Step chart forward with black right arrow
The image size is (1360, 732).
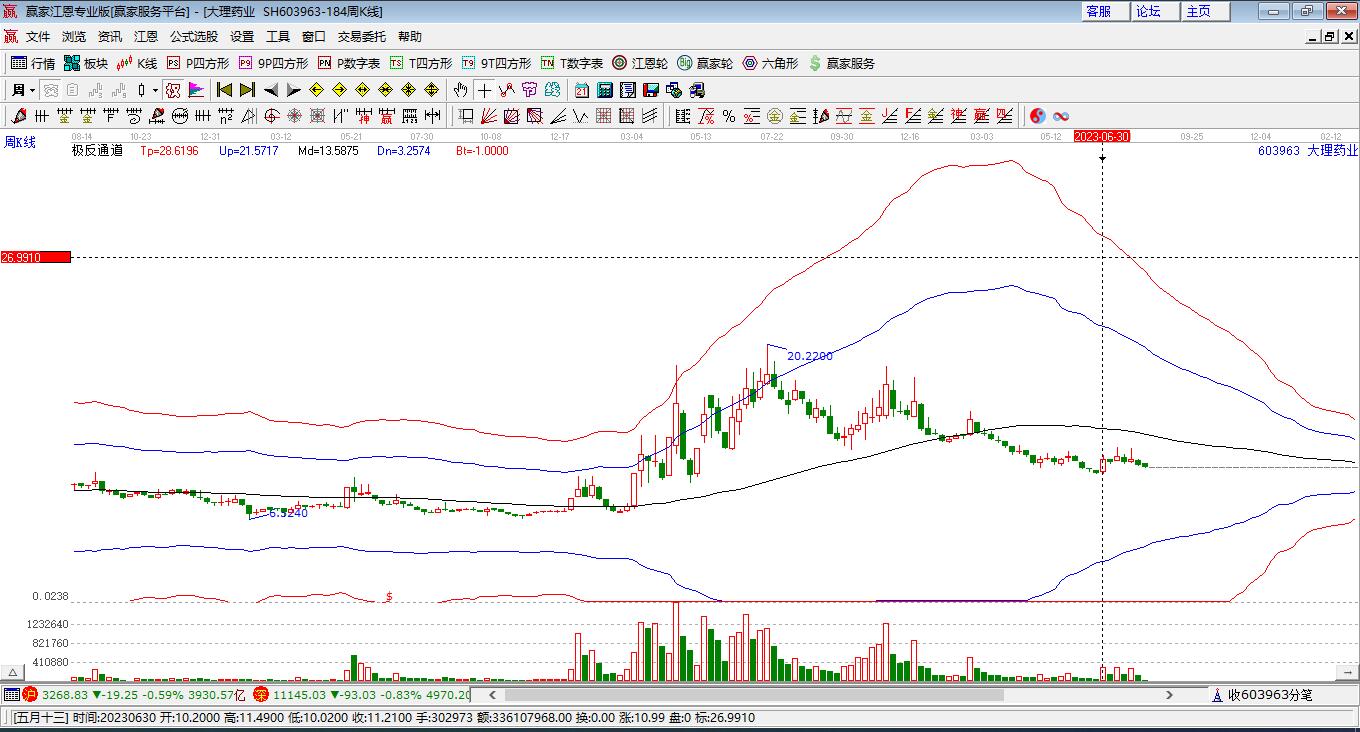click(293, 90)
